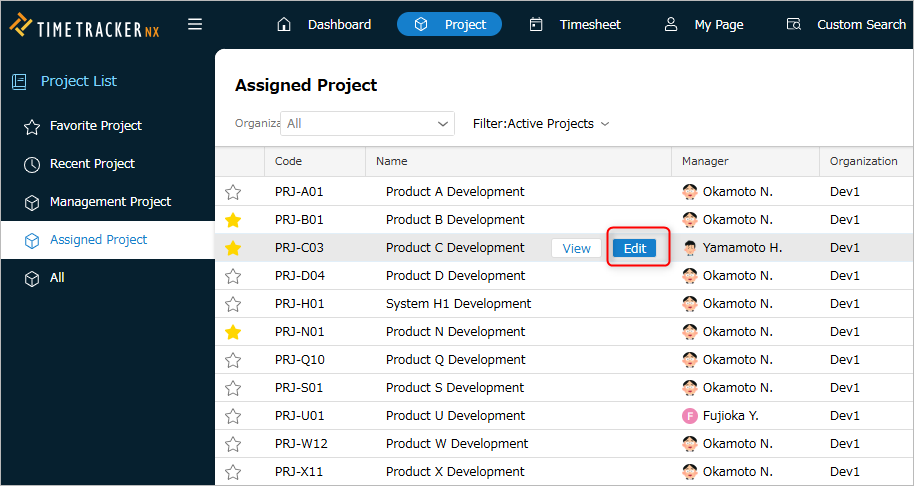Image resolution: width=914 pixels, height=486 pixels.
Task: Click Okamoto N. avatar in PRJ-S01 row
Action: click(690, 388)
